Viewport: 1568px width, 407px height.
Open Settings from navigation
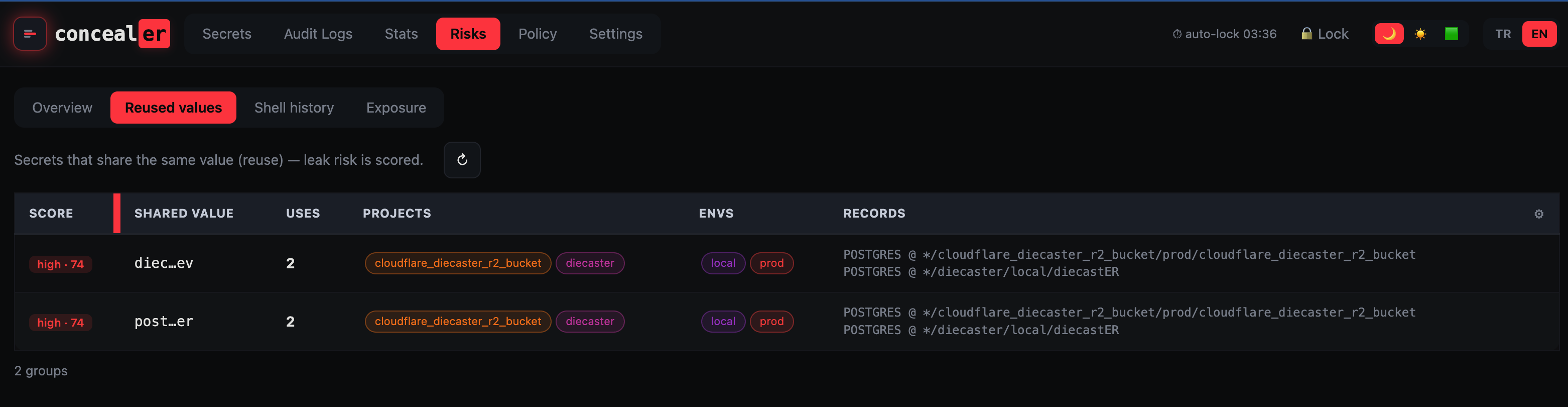pos(615,34)
